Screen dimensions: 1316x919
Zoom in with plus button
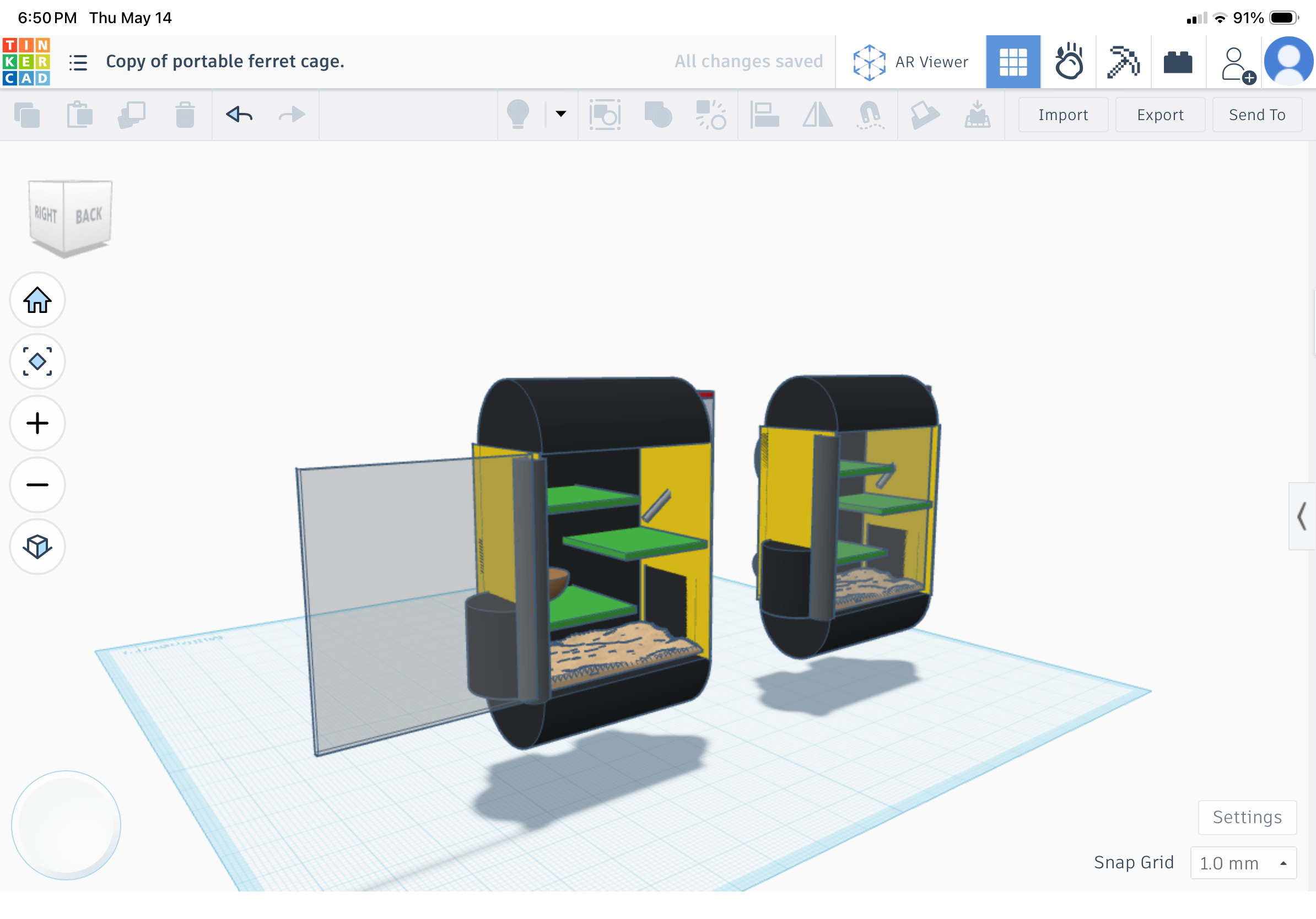[x=37, y=423]
